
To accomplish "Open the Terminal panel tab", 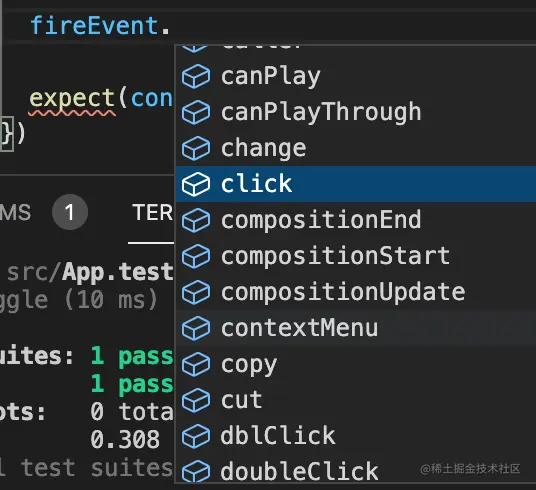I will 152,213.
